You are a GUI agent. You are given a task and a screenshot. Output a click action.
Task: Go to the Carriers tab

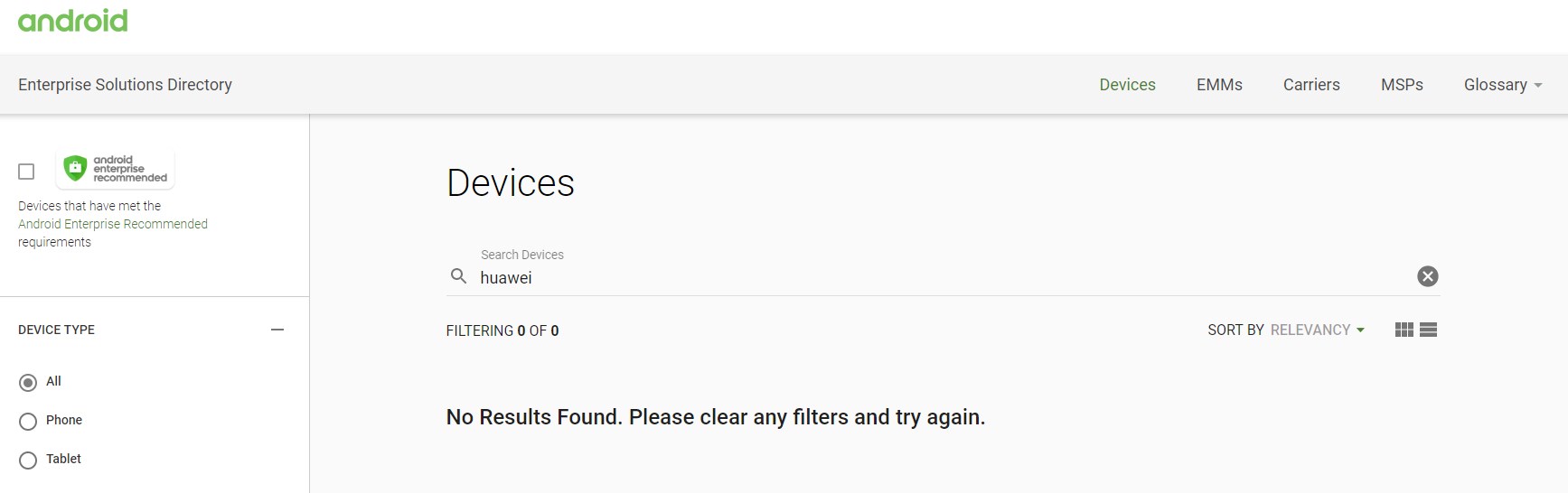pos(1311,85)
